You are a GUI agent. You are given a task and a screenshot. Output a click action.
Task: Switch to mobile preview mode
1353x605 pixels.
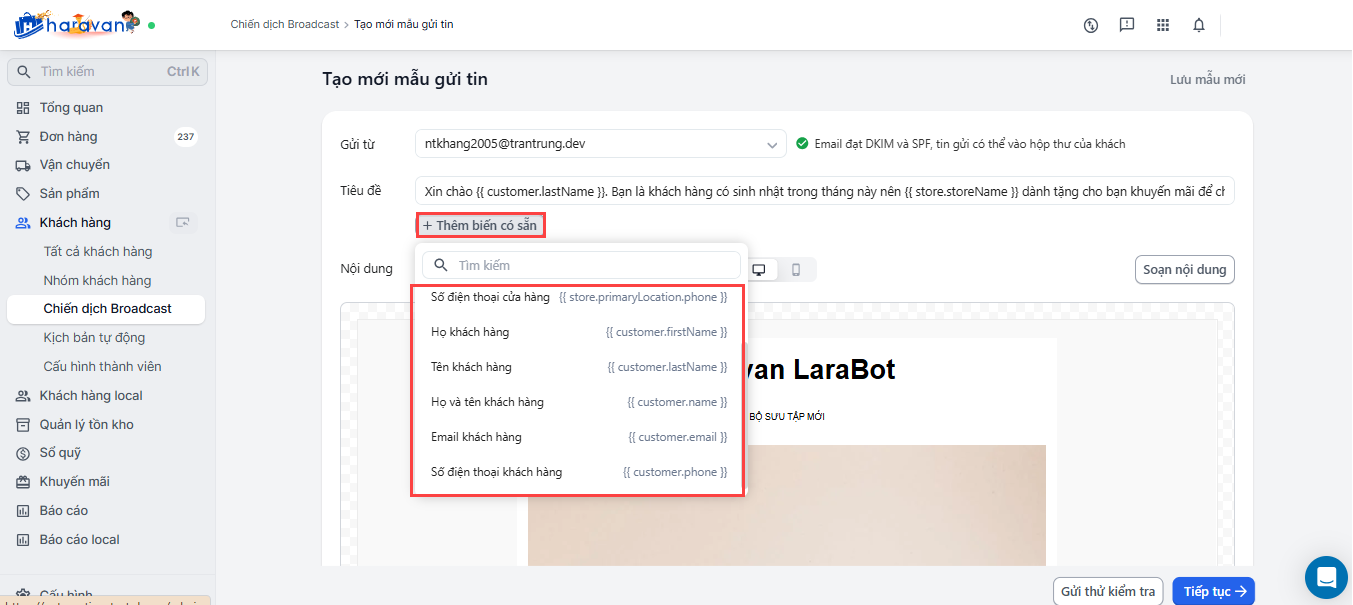coord(796,270)
